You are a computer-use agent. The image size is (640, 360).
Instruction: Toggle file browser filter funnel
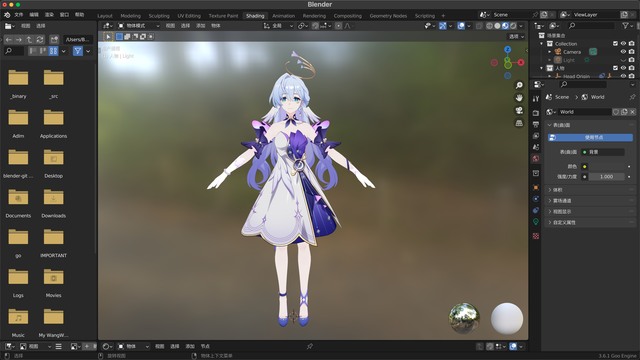coord(78,51)
